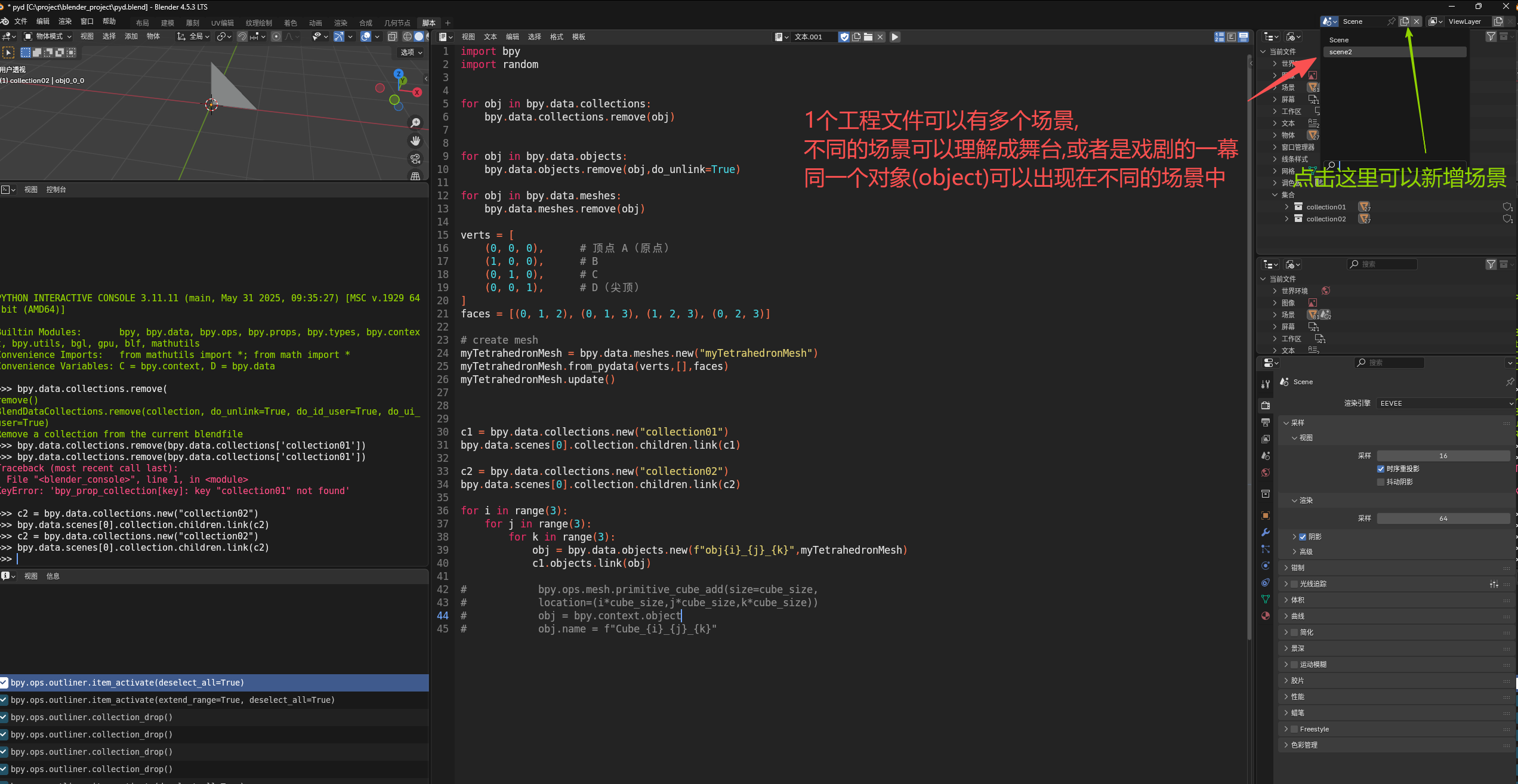Click the viewport zoom magnifier gizmo
The height and width of the screenshot is (784, 1518).
click(415, 123)
